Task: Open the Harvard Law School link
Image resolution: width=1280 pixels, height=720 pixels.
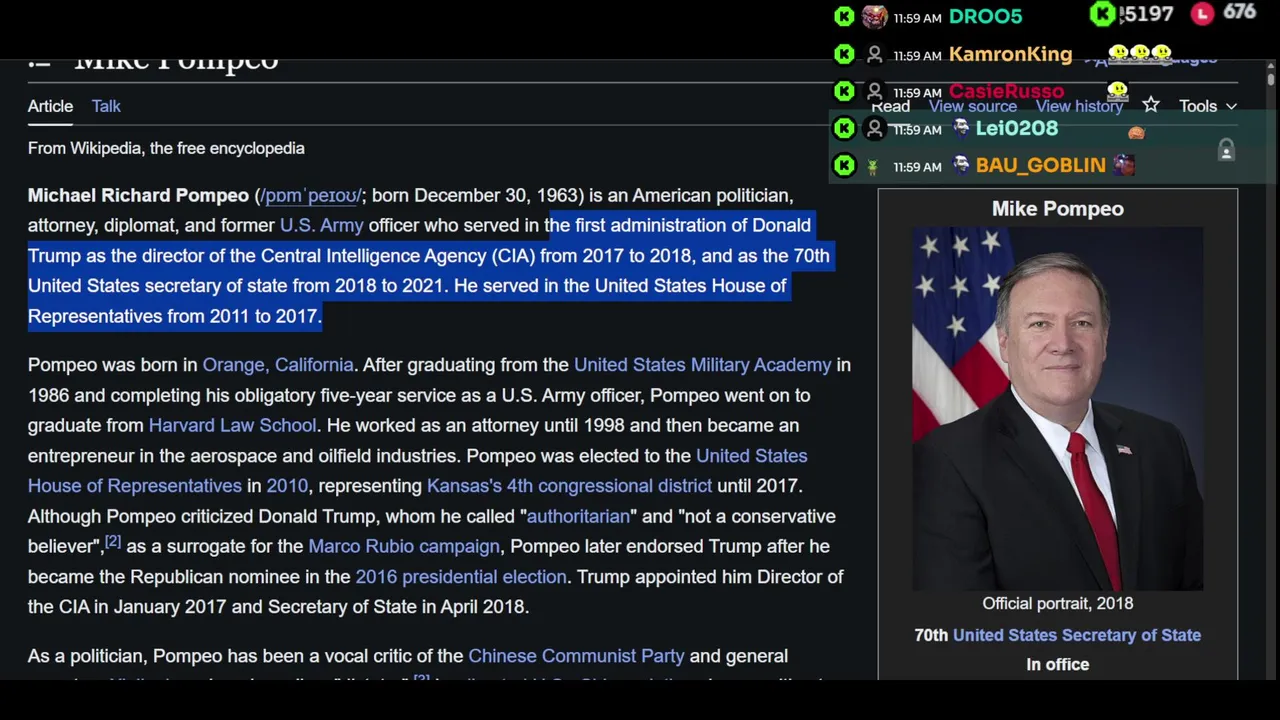Action: tap(232, 425)
